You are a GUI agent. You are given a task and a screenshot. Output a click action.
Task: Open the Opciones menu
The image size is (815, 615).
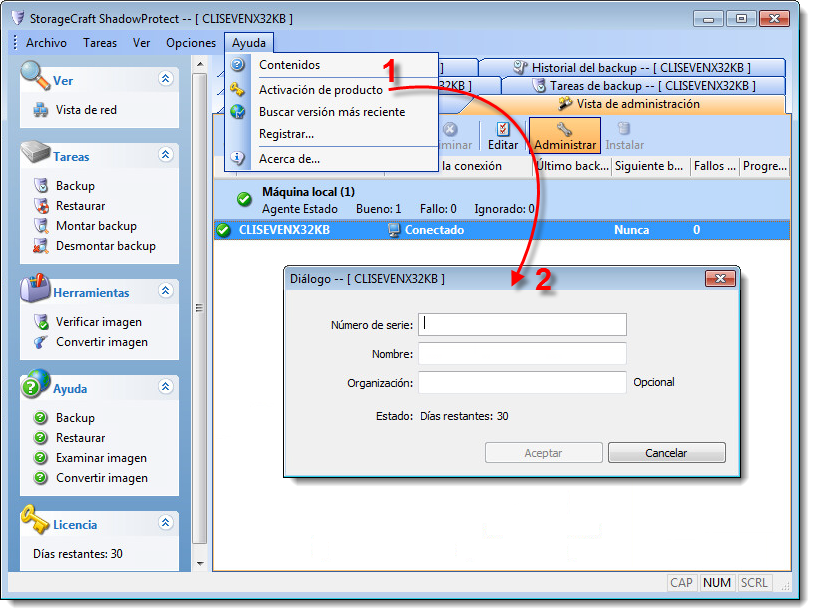pyautogui.click(x=191, y=43)
